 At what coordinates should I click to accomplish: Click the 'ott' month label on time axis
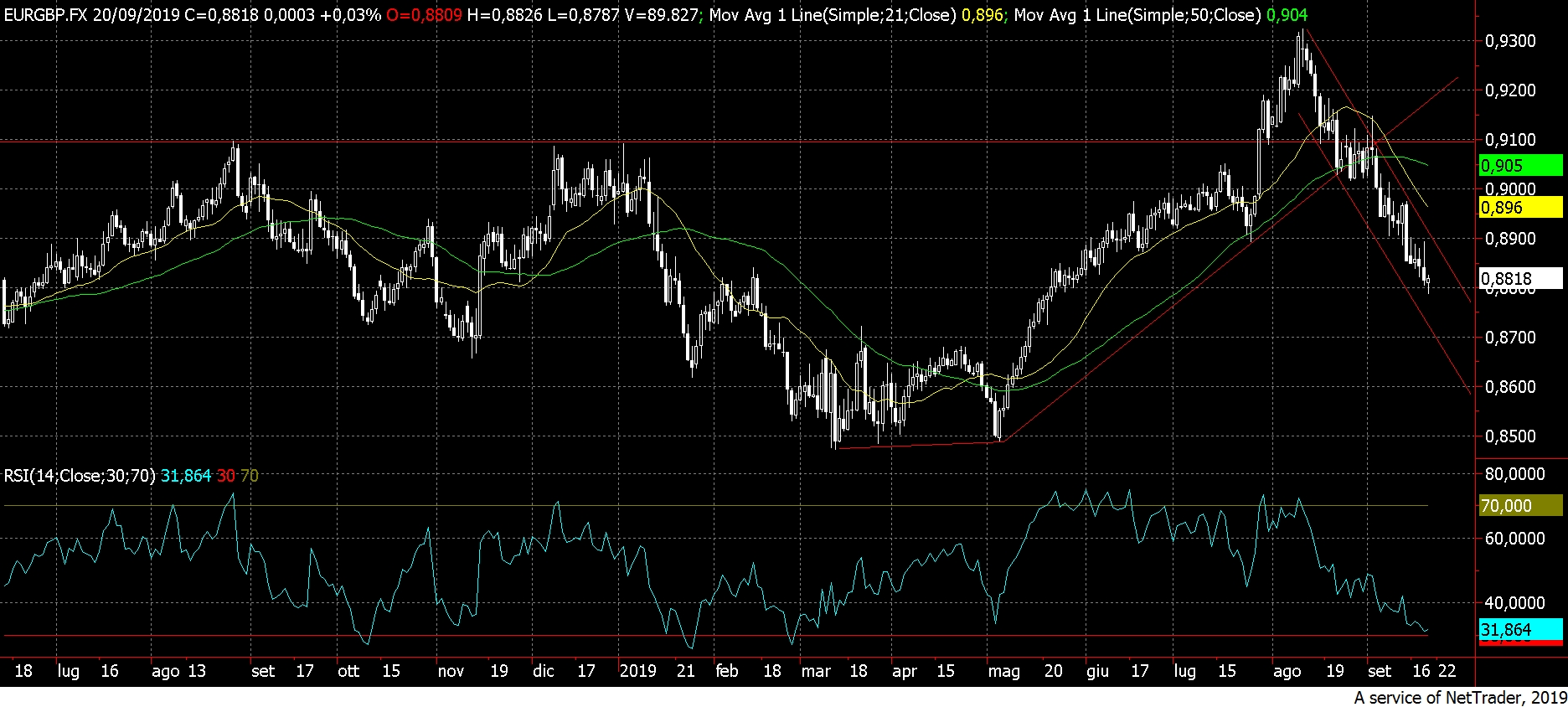click(x=348, y=671)
